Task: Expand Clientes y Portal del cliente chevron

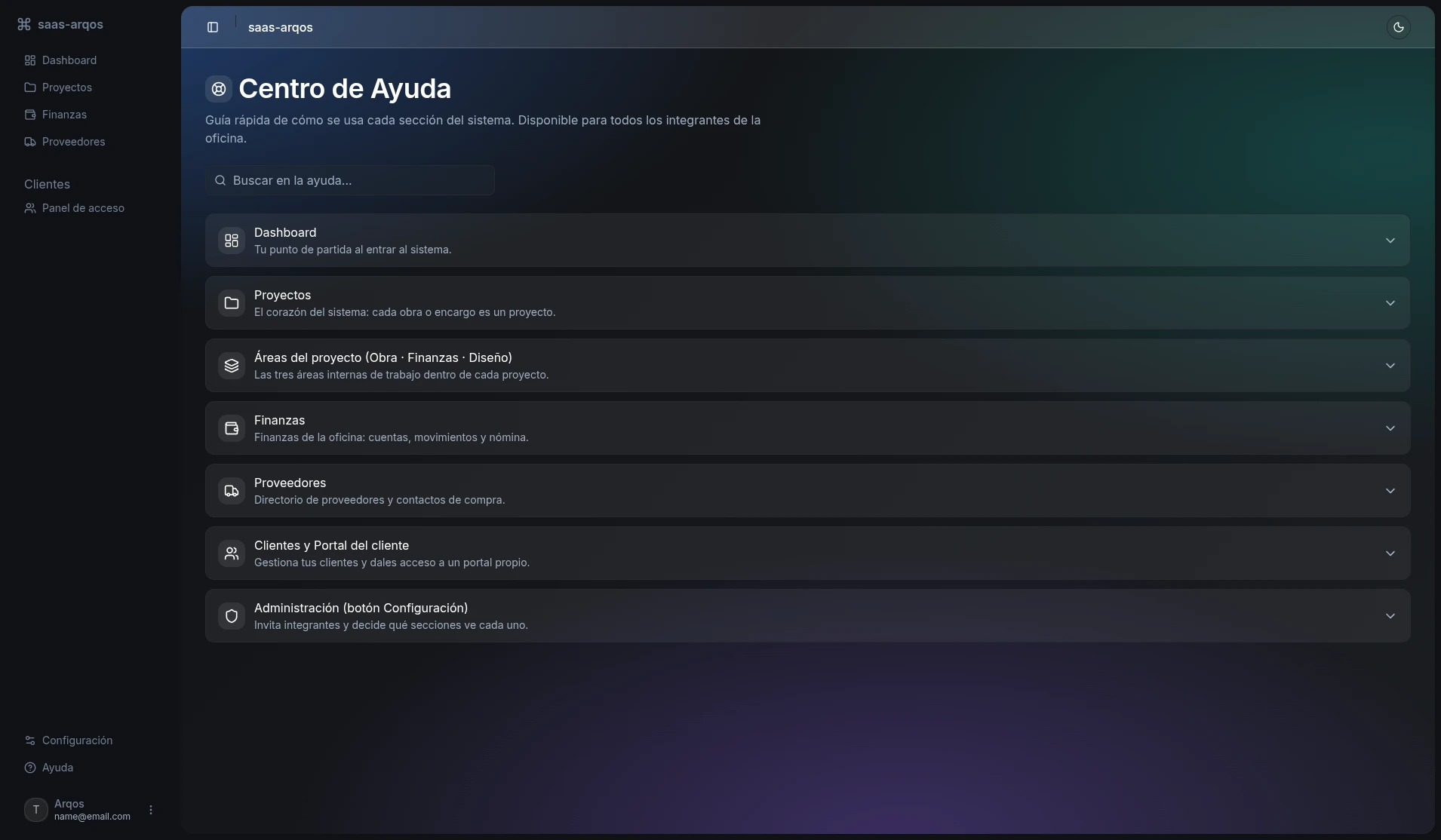Action: [x=1390, y=553]
